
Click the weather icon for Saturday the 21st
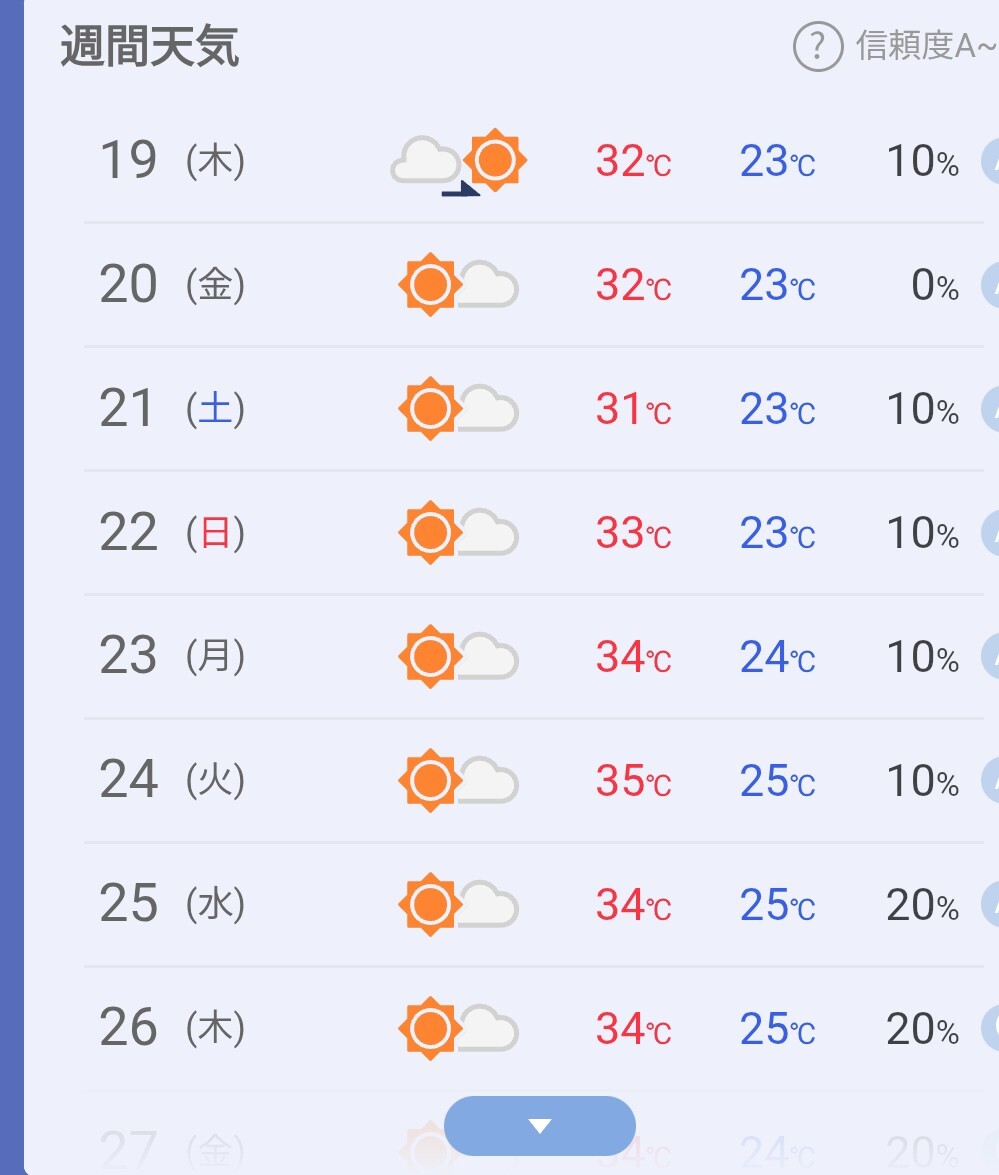[459, 408]
